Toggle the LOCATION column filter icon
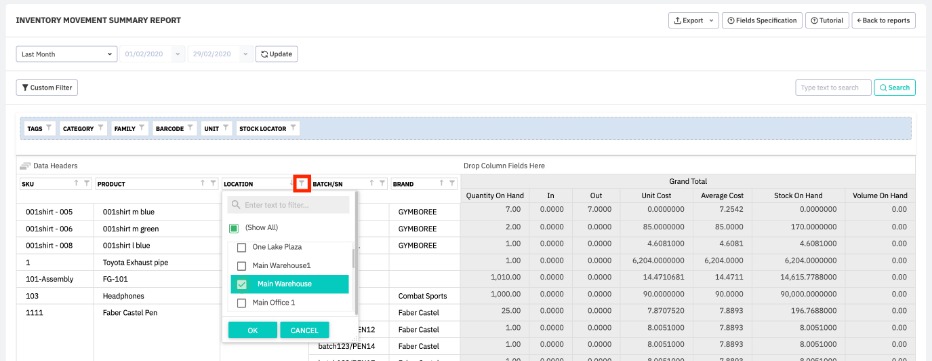The image size is (932, 361). pos(302,183)
